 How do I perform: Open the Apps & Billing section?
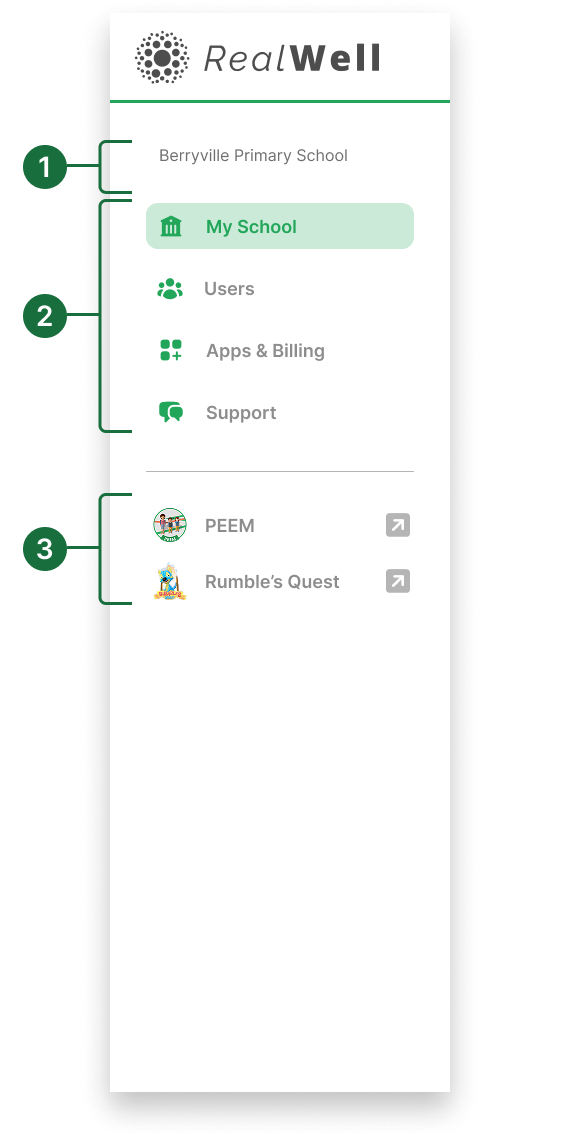click(x=264, y=350)
